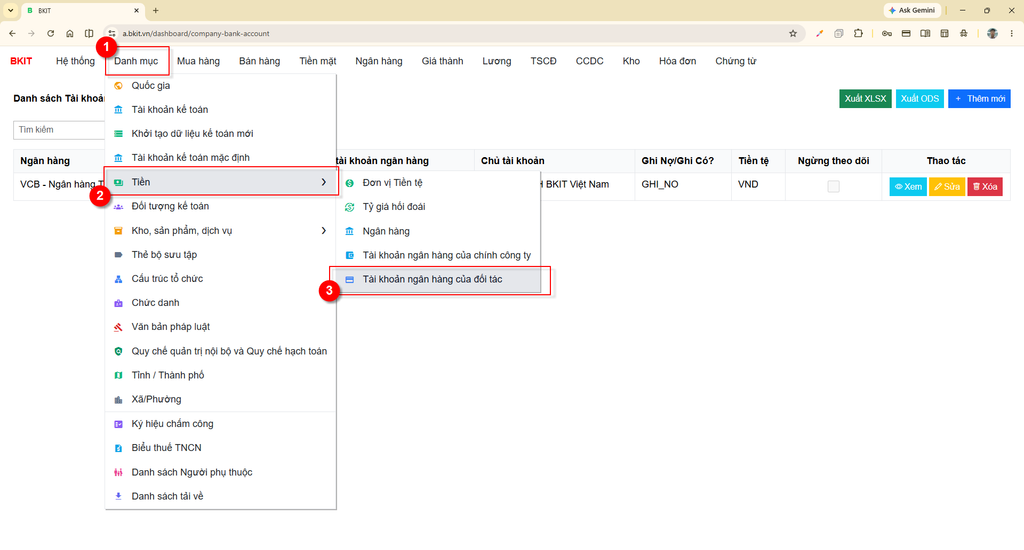This screenshot has height=550, width=1024.
Task: Open the Hóa đơn menu
Action: click(x=677, y=61)
